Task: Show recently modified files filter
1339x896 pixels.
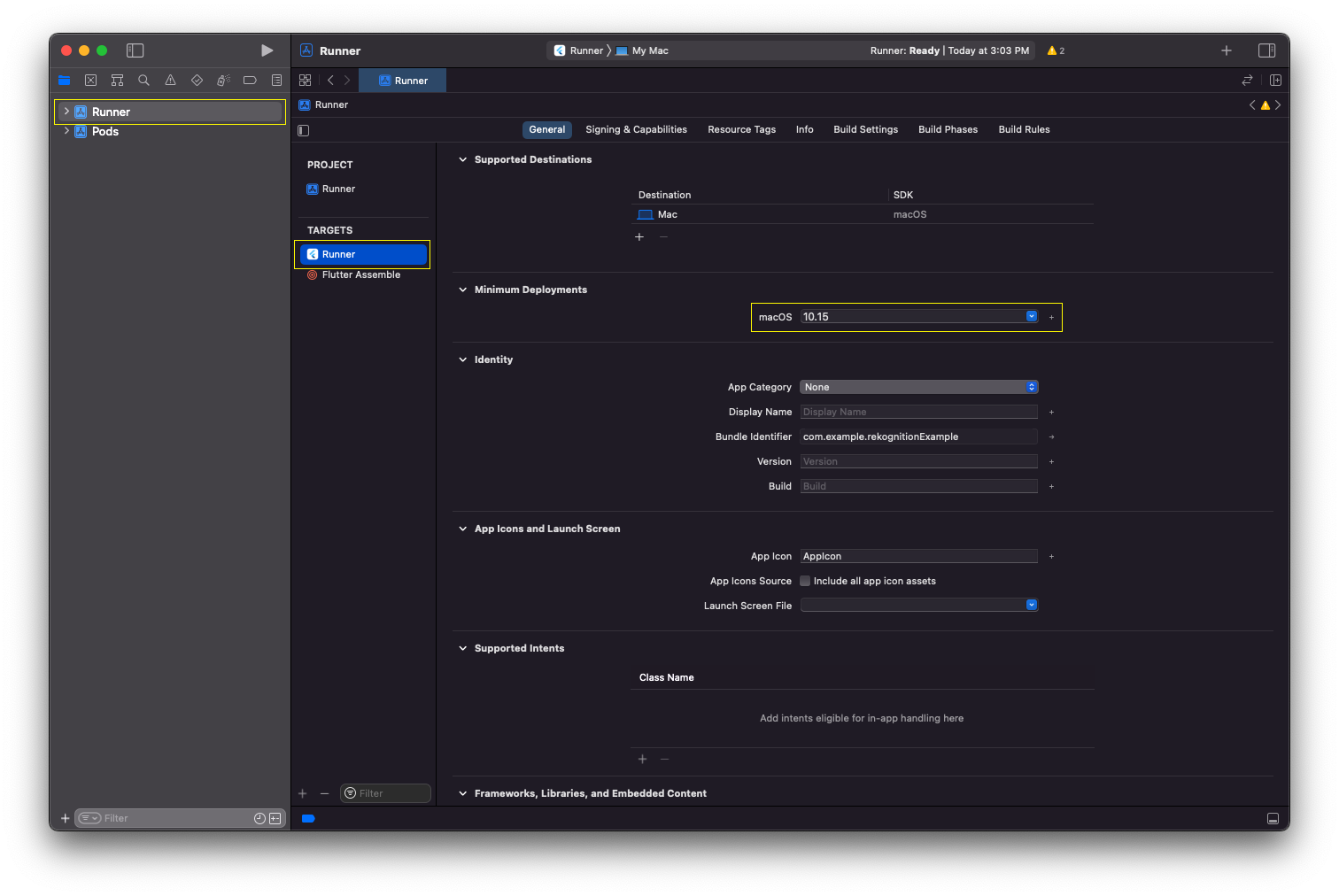Action: (259, 818)
